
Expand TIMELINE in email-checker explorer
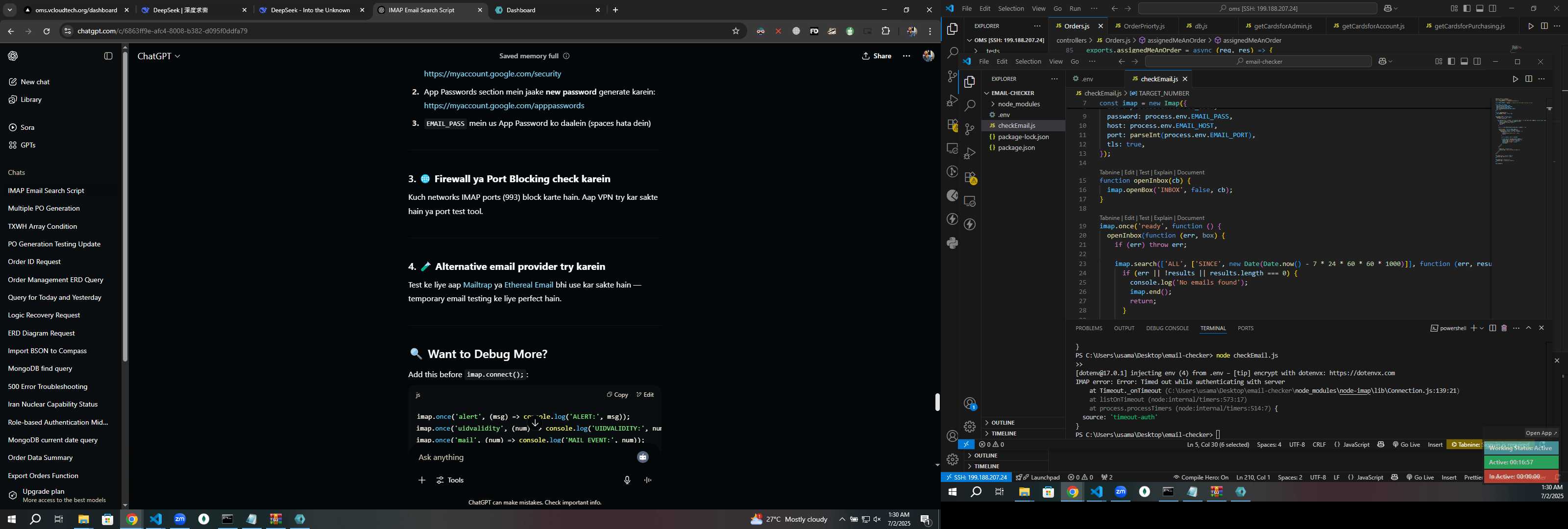tap(1004, 434)
